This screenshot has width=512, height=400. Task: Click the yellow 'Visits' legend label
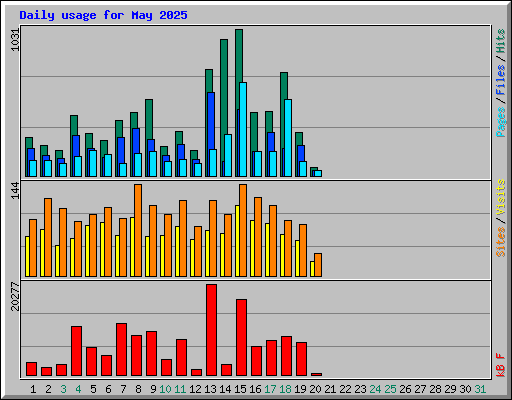(501, 198)
